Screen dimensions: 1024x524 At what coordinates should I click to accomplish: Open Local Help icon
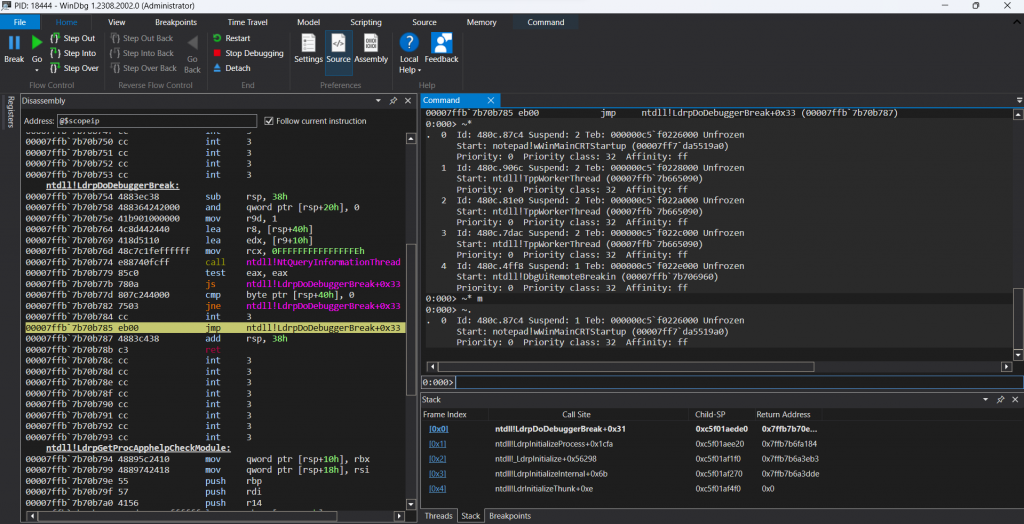(409, 43)
